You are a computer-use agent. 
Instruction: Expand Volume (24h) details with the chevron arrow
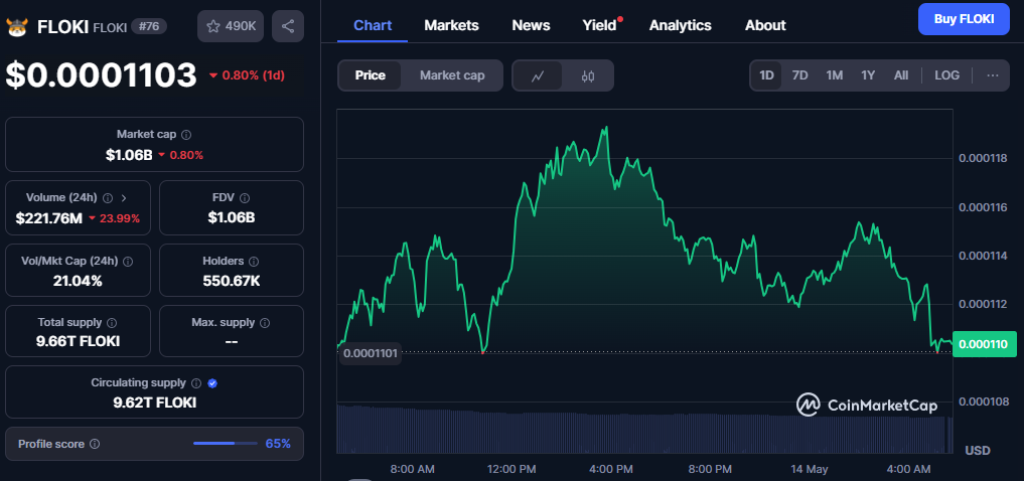click(x=124, y=197)
